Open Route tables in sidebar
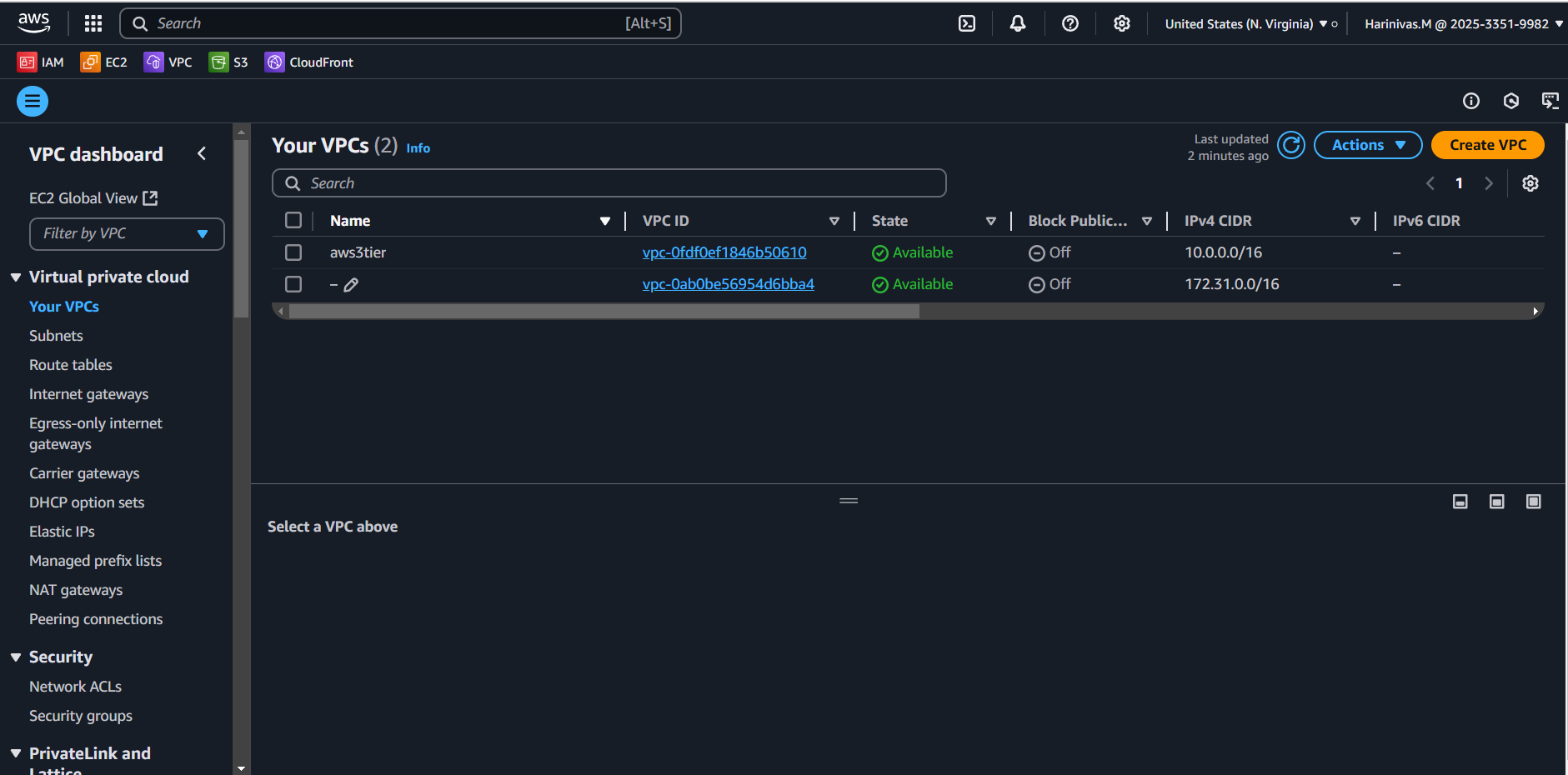1568x775 pixels. pyautogui.click(x=71, y=365)
